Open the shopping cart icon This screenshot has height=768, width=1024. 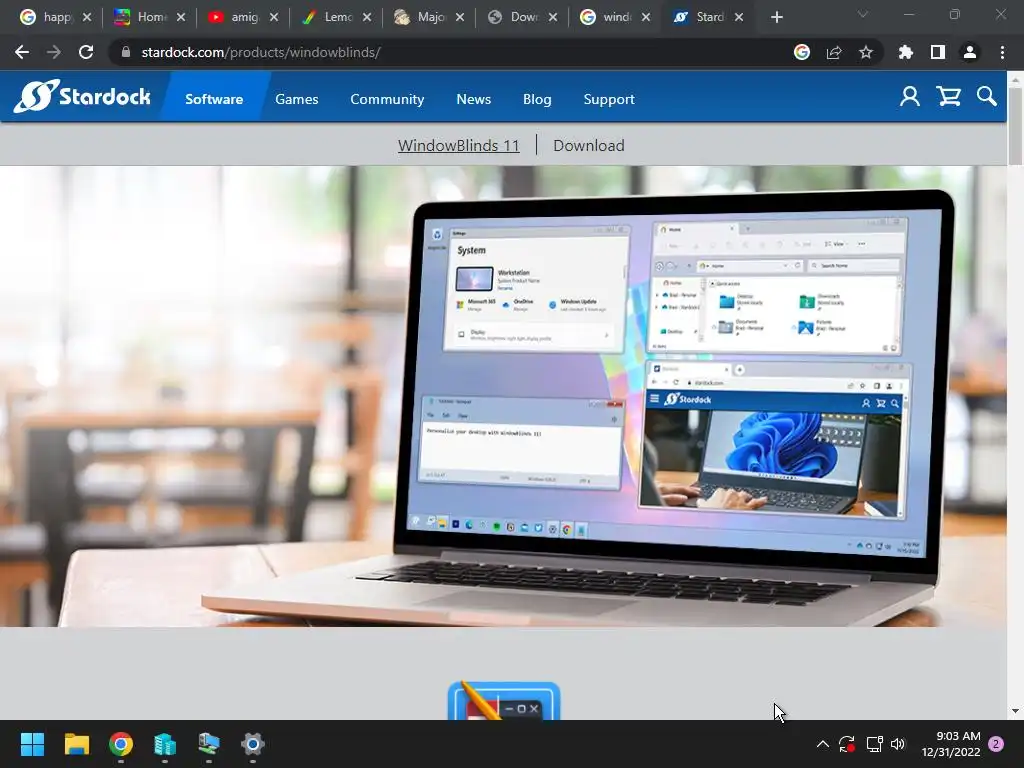[x=948, y=97]
